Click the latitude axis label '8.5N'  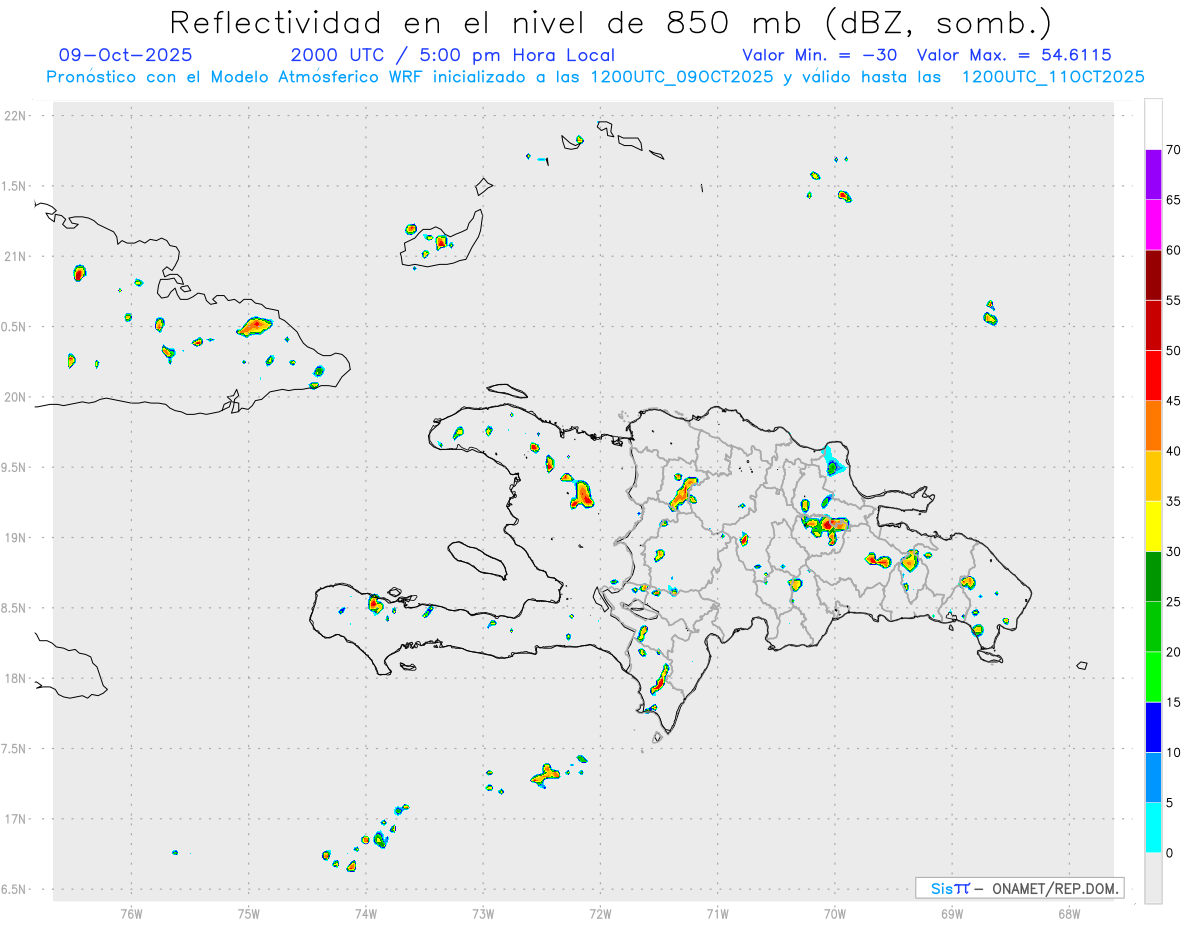point(15,608)
